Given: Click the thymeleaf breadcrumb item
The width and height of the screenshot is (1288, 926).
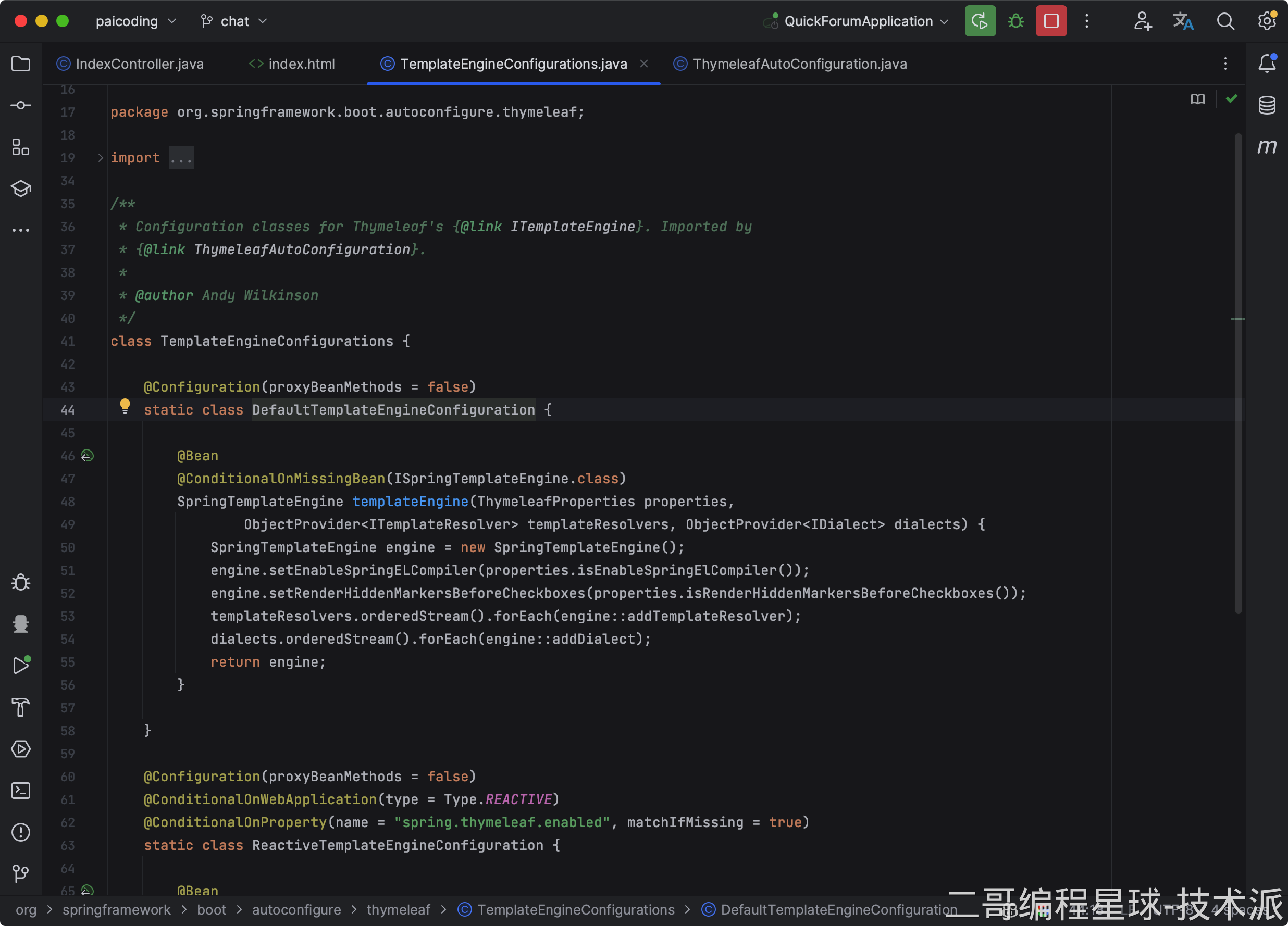Looking at the screenshot, I should (x=398, y=909).
